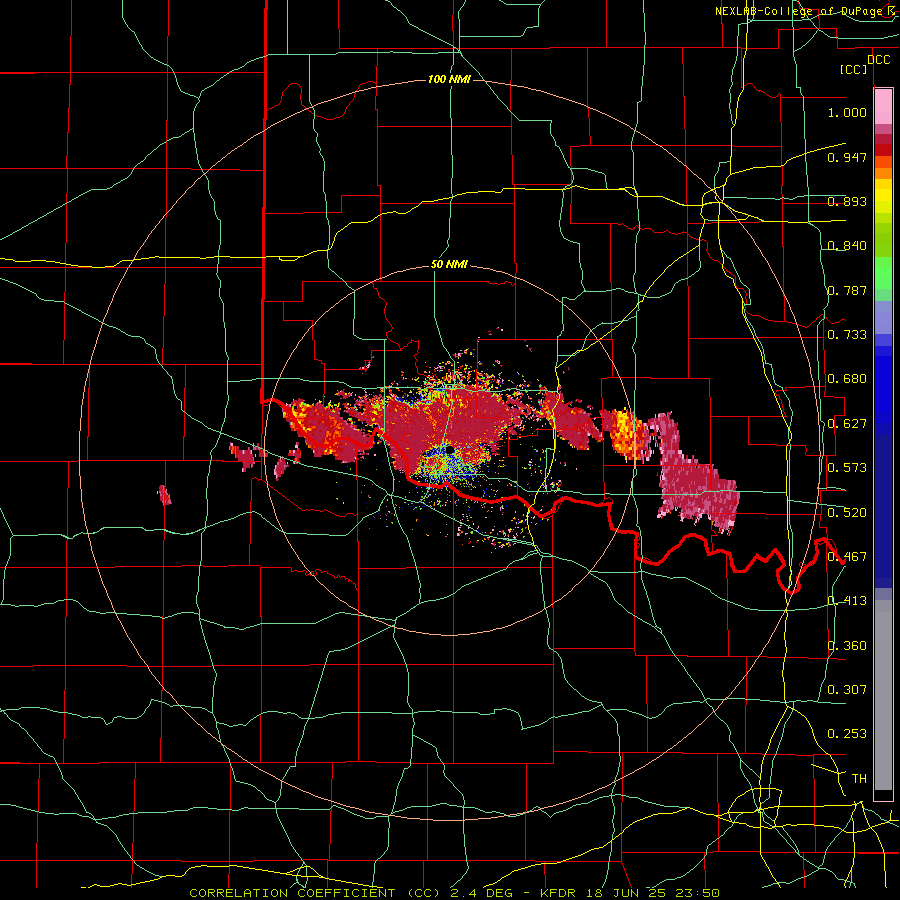The image size is (900, 900).
Task: Click the 100 NMI range ring label
Action: pyautogui.click(x=449, y=79)
